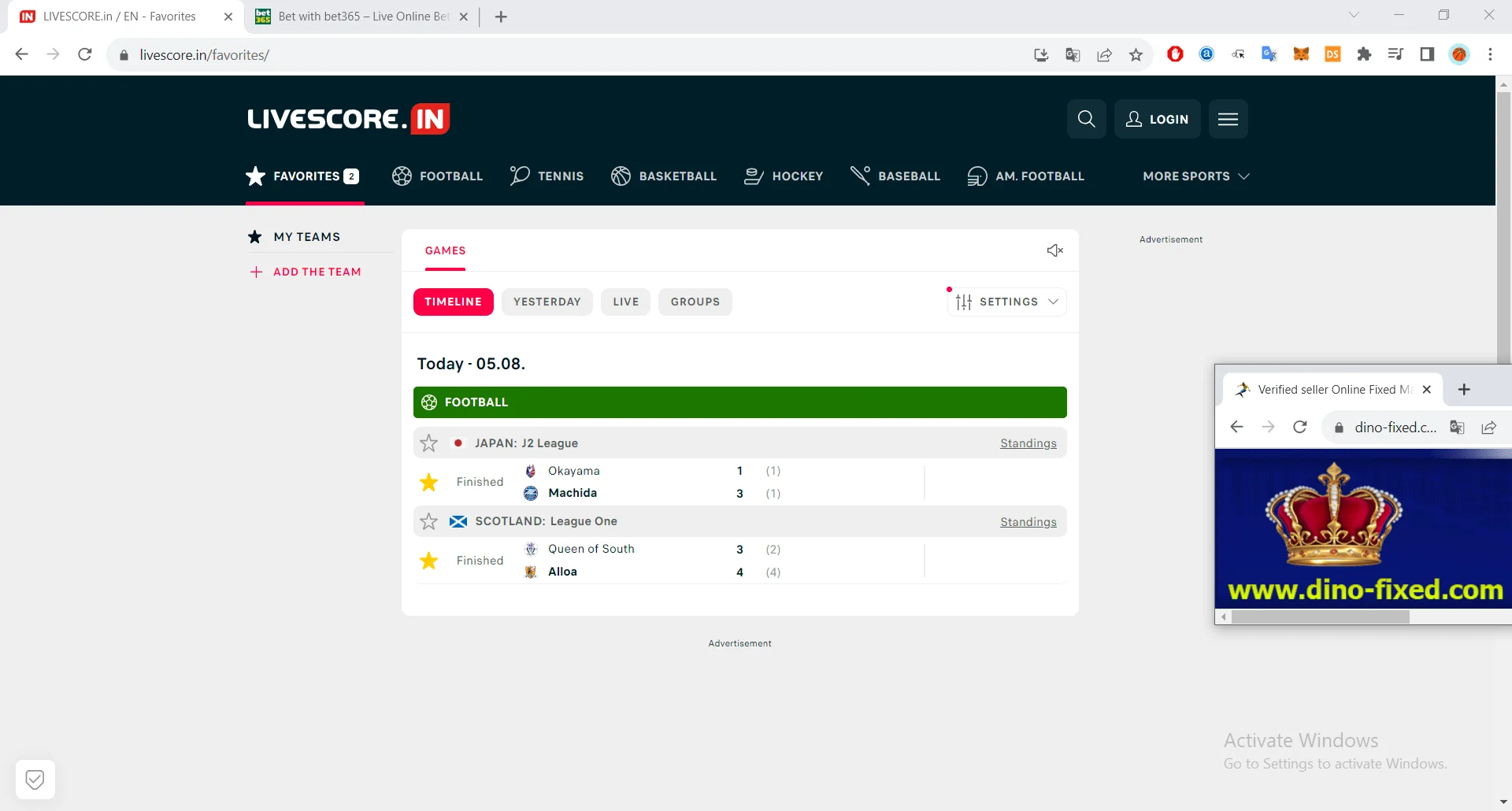
Task: Unfavorite the Queen of South match
Action: coord(428,561)
